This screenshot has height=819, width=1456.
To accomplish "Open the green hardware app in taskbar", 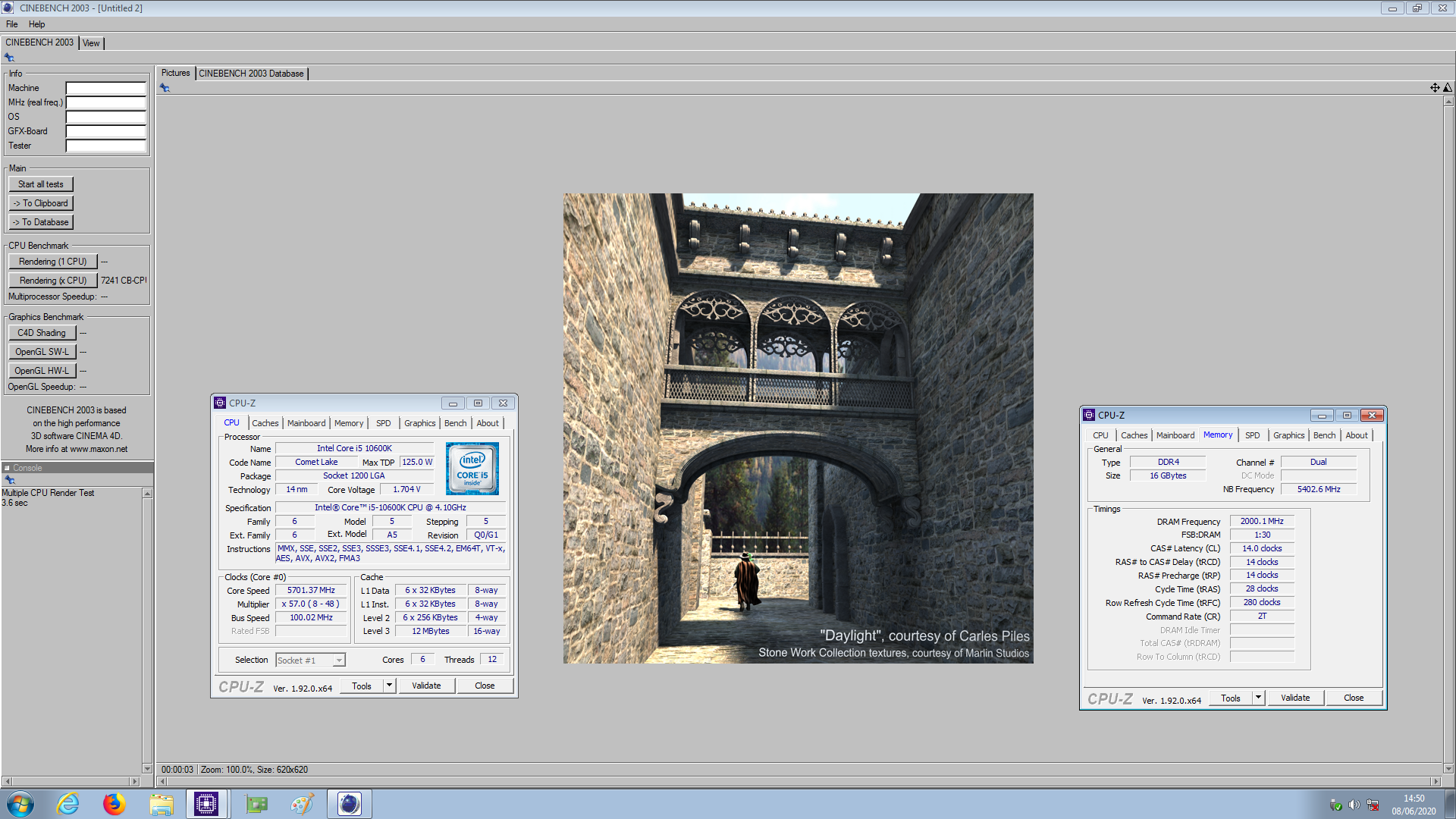I will [x=256, y=804].
